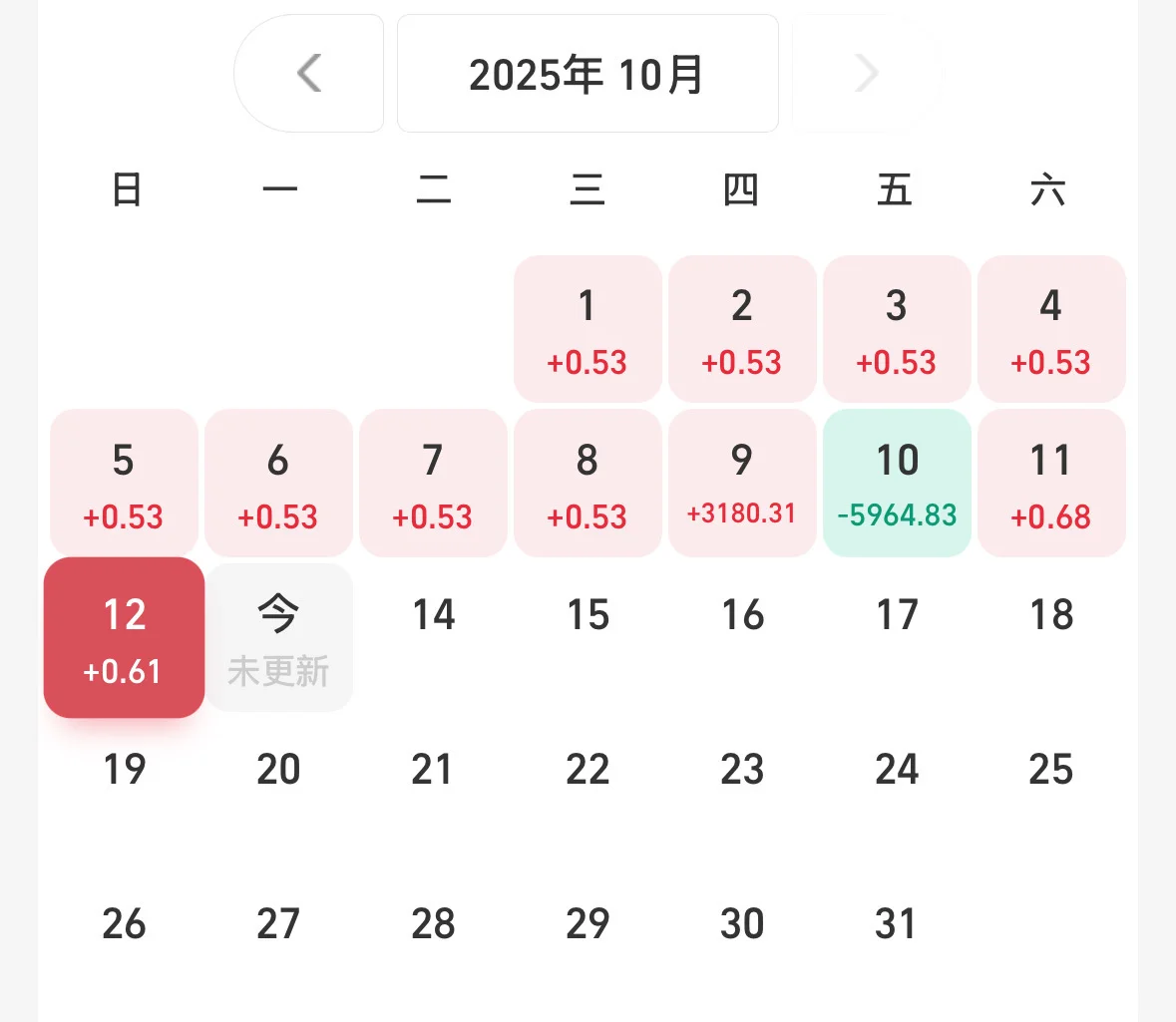Choose day 26 on the calendar

tap(125, 924)
